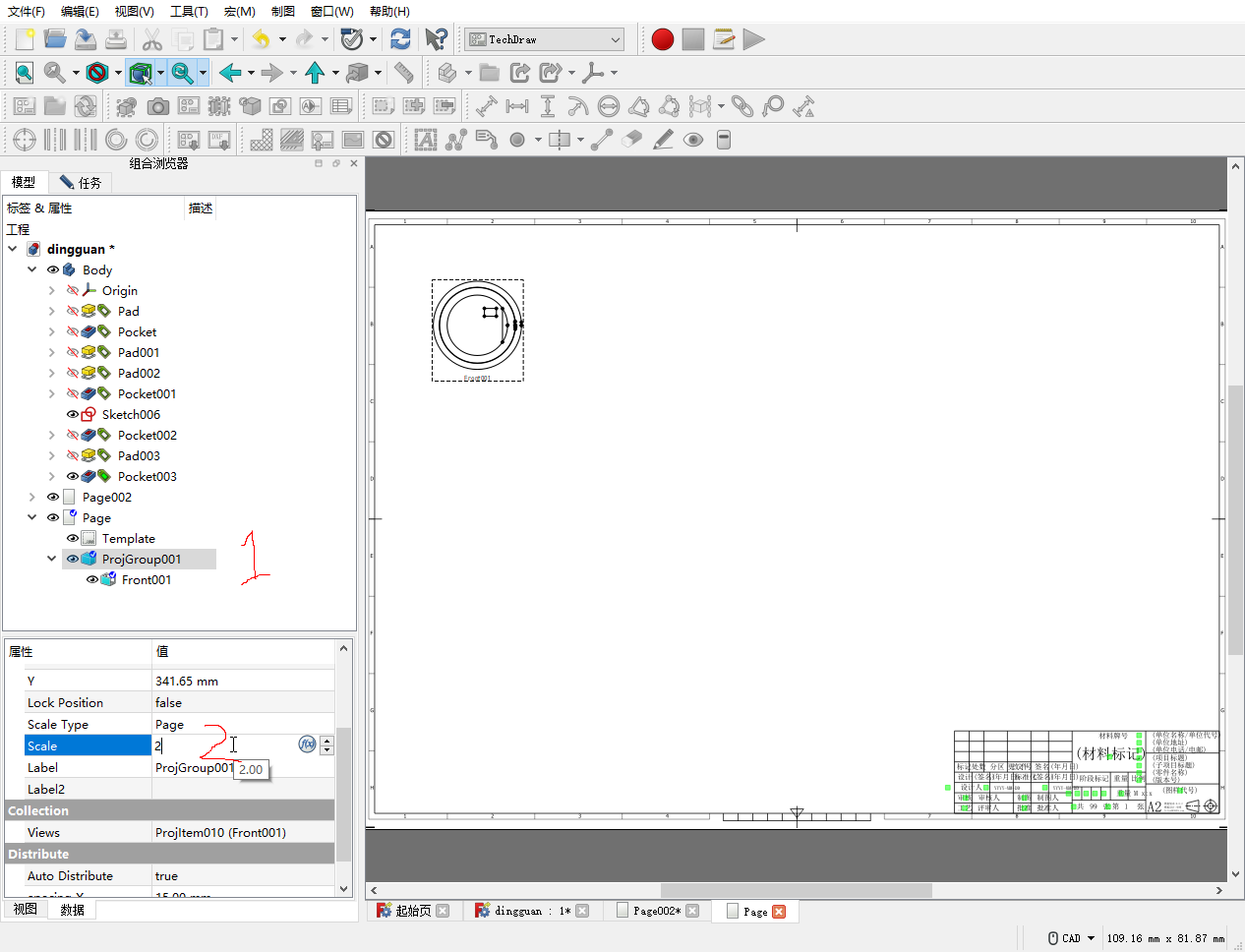
Task: Go back with left teal arrow
Action: [x=230, y=73]
